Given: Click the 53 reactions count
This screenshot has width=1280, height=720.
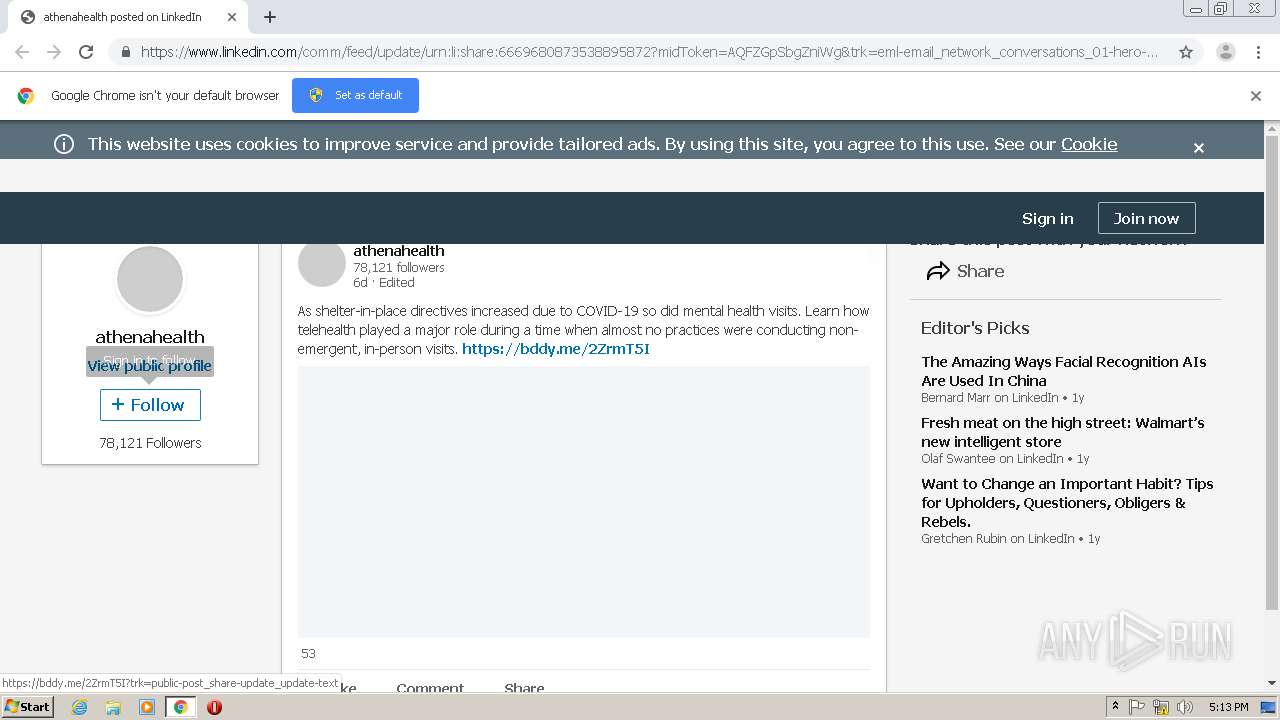Looking at the screenshot, I should click(x=308, y=654).
